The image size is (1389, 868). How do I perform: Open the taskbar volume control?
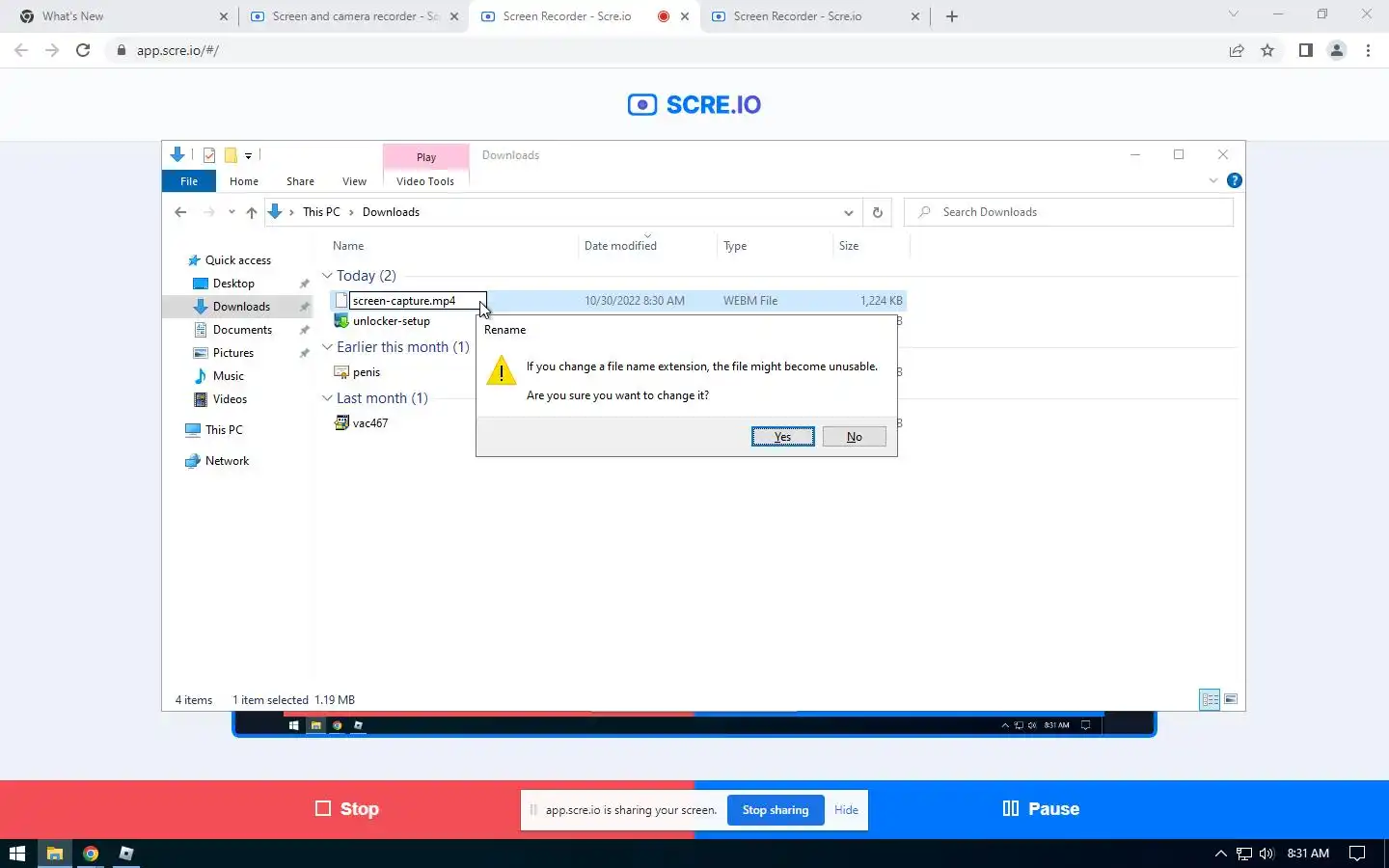(x=1266, y=854)
